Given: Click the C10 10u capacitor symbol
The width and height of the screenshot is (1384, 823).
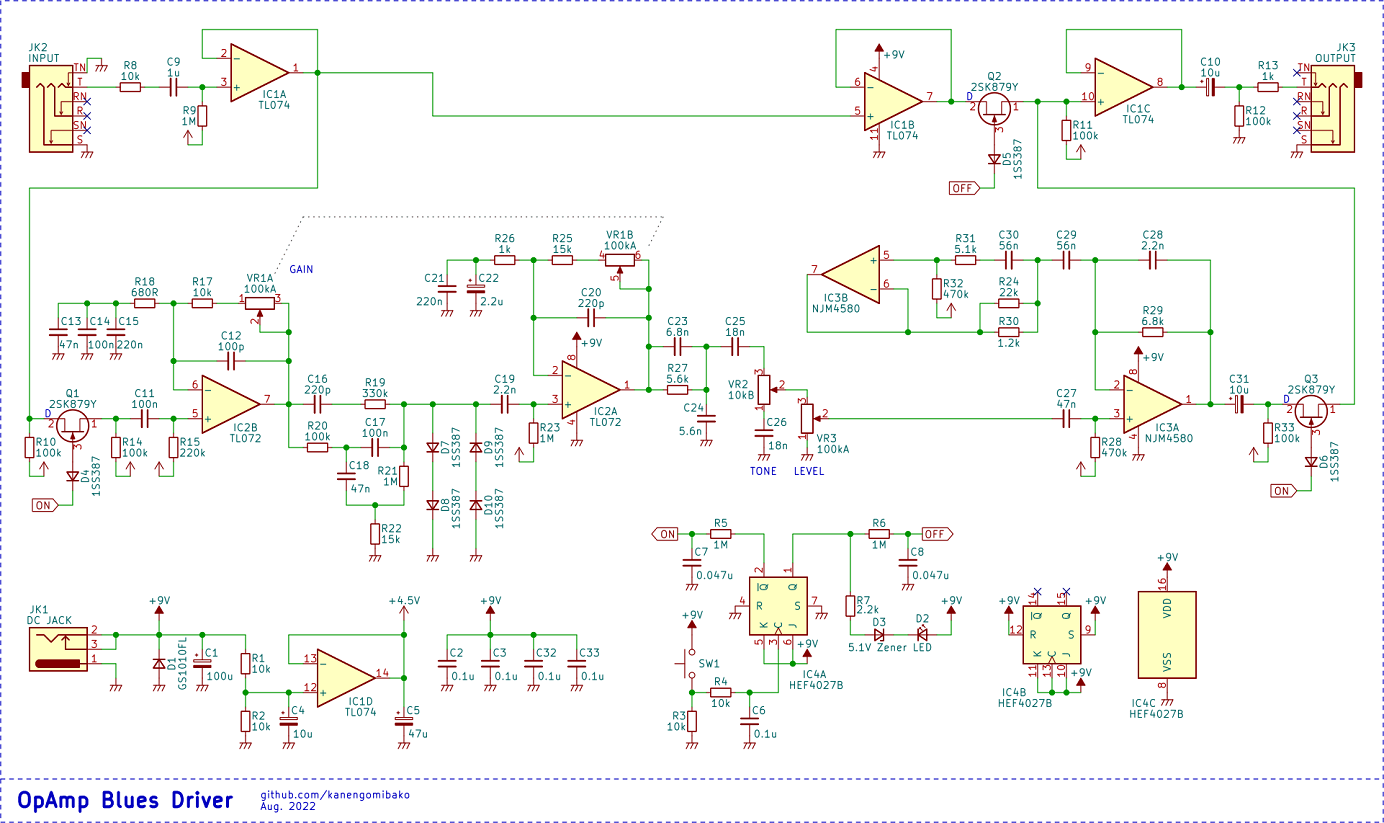Looking at the screenshot, I should click(x=1210, y=87).
